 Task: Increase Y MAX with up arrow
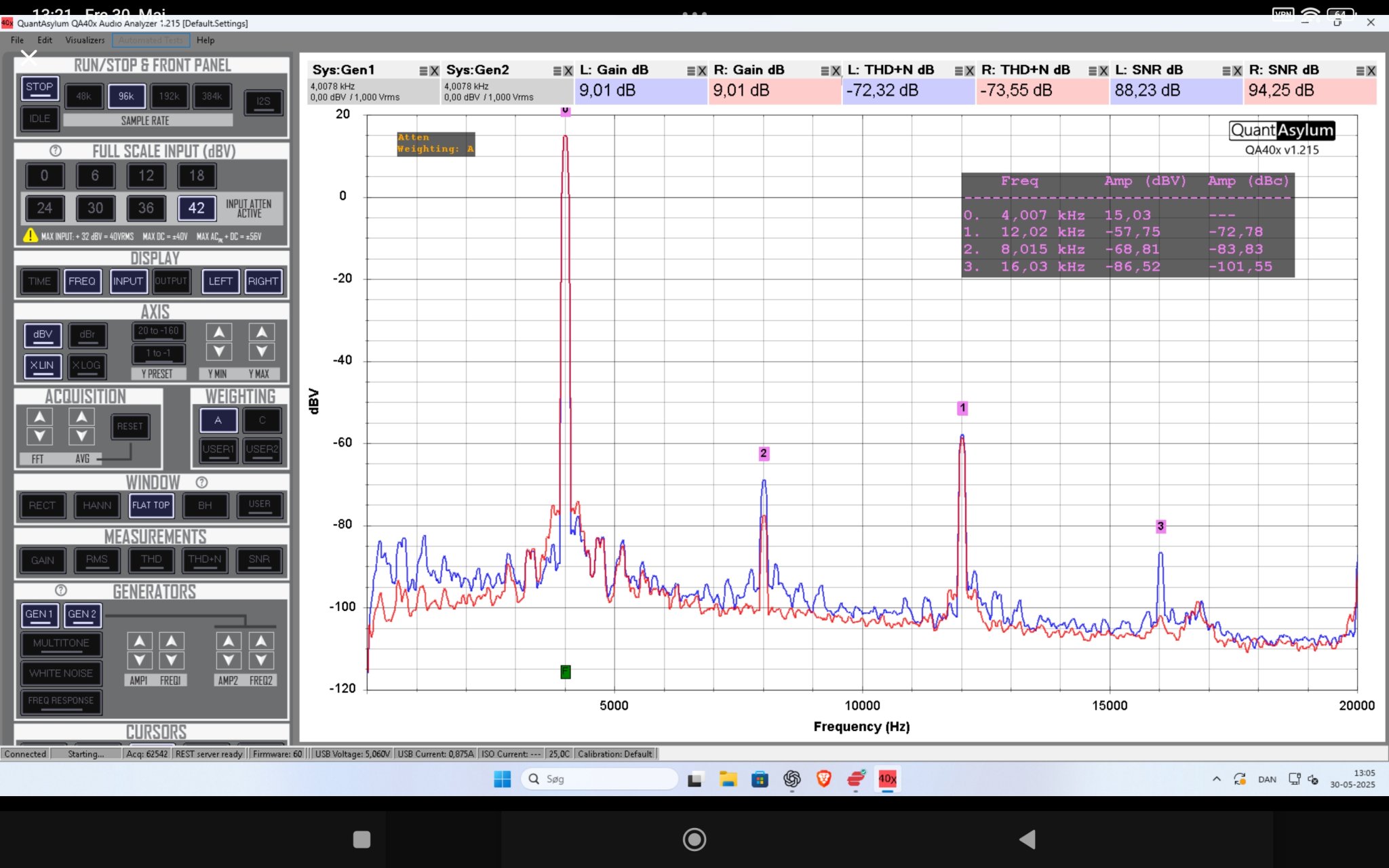[x=262, y=332]
